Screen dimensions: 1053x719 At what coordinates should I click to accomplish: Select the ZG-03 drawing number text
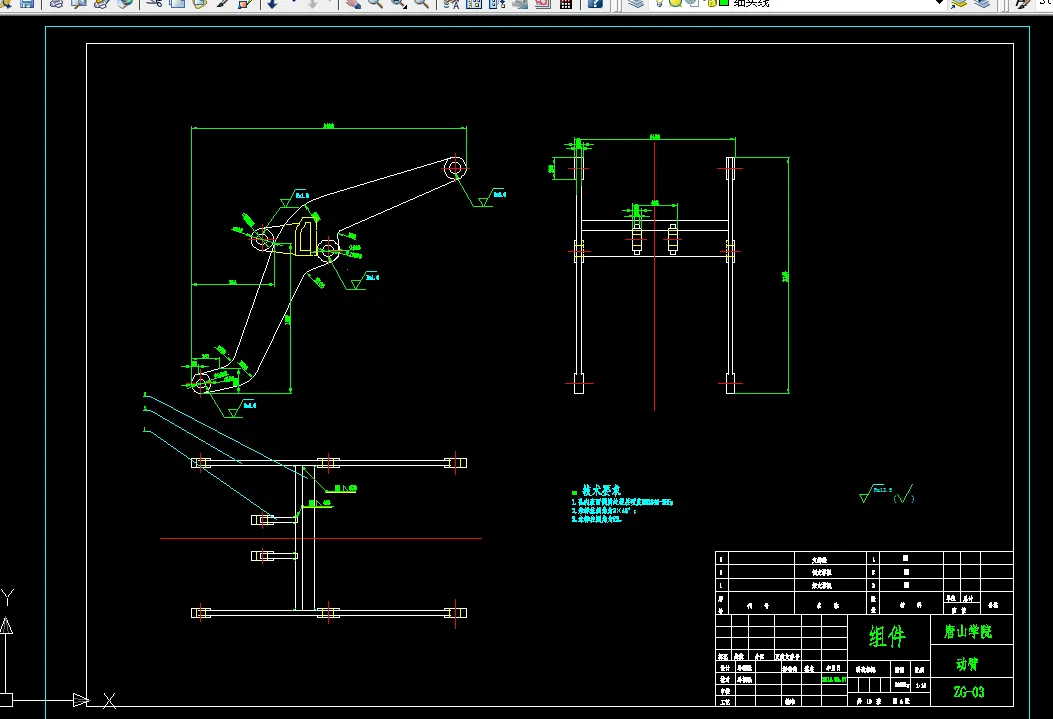click(x=969, y=691)
